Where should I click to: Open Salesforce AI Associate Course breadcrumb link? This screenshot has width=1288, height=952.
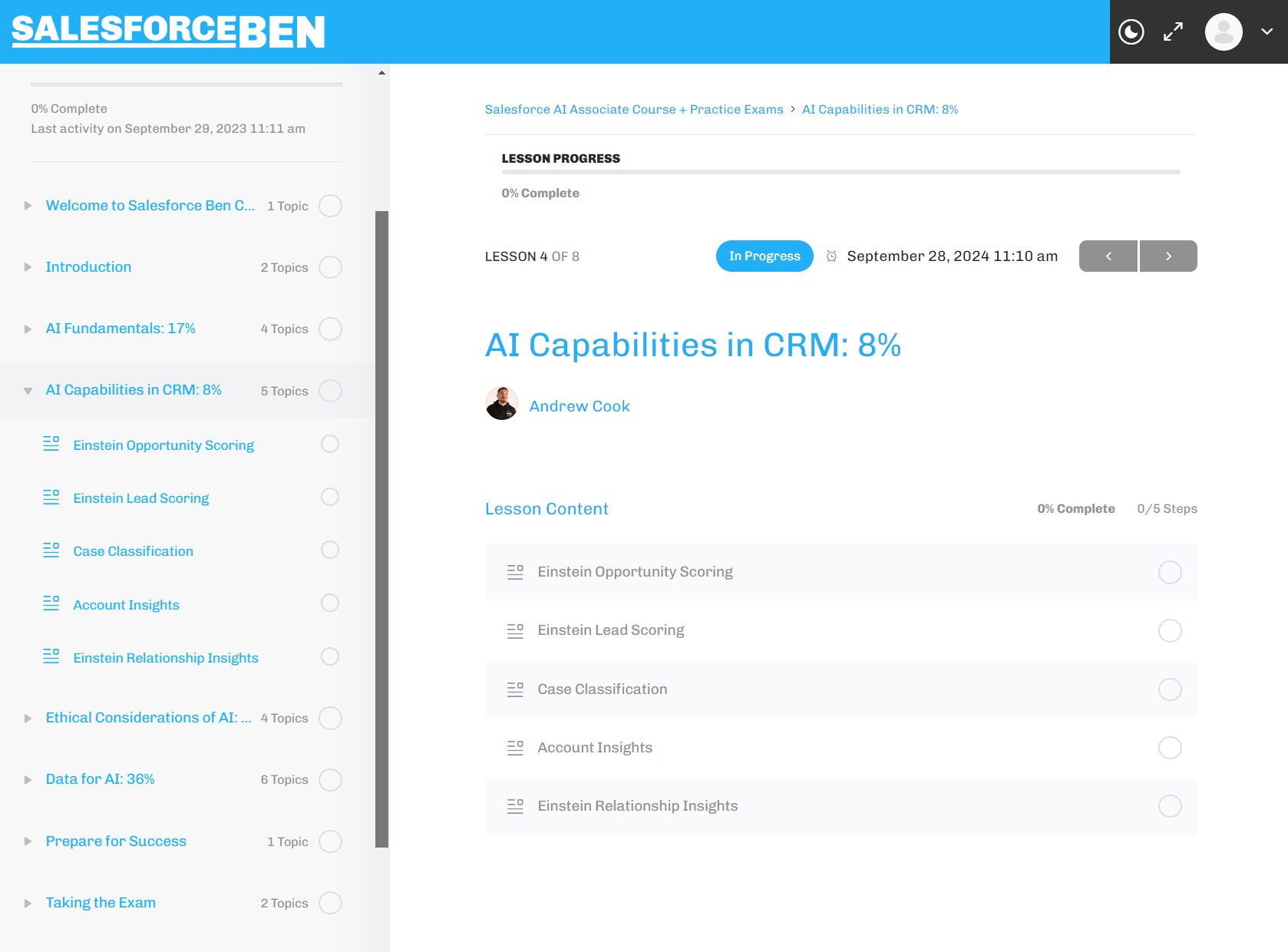click(634, 109)
